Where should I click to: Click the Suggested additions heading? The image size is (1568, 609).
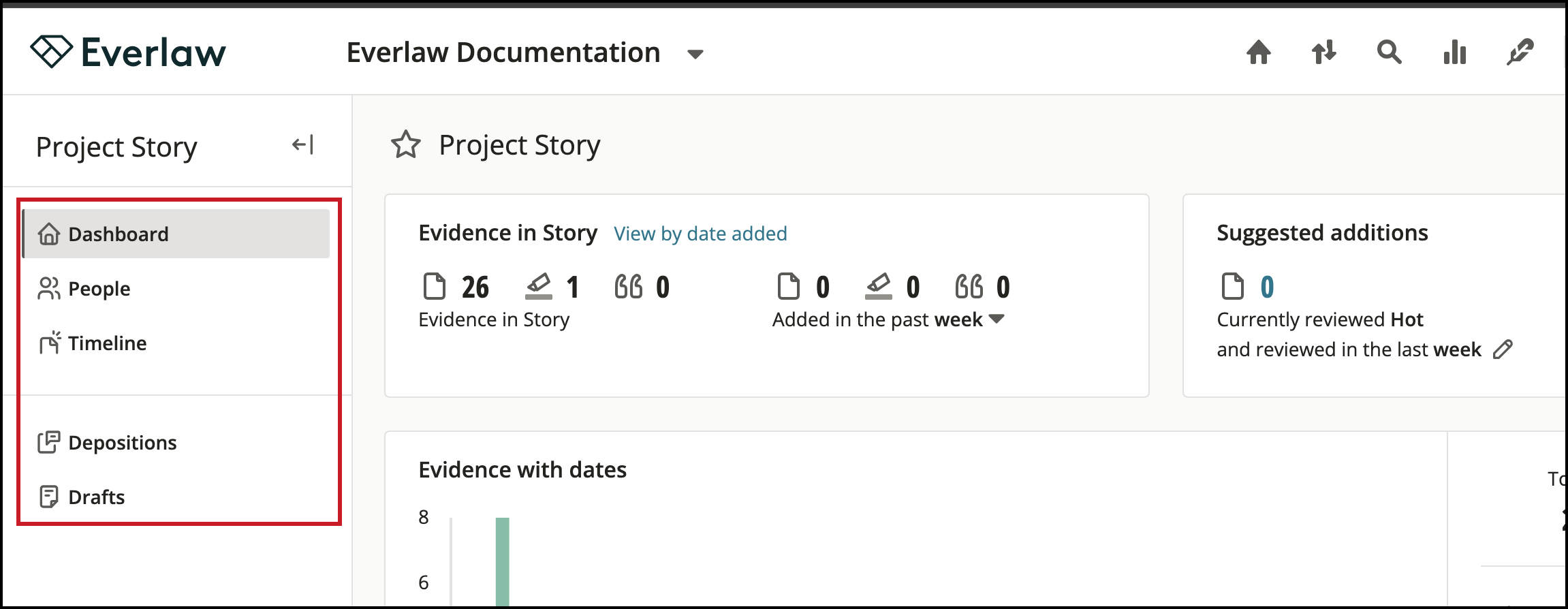coord(1322,233)
